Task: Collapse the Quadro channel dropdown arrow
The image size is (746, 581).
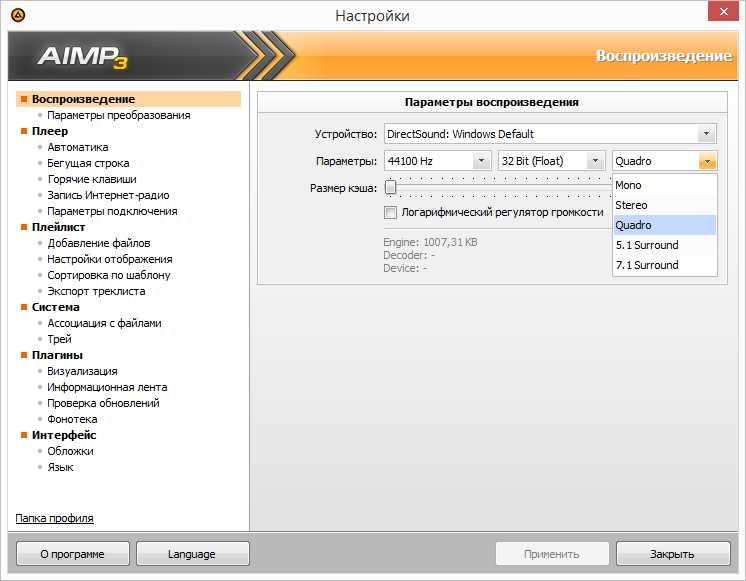Action: 707,161
